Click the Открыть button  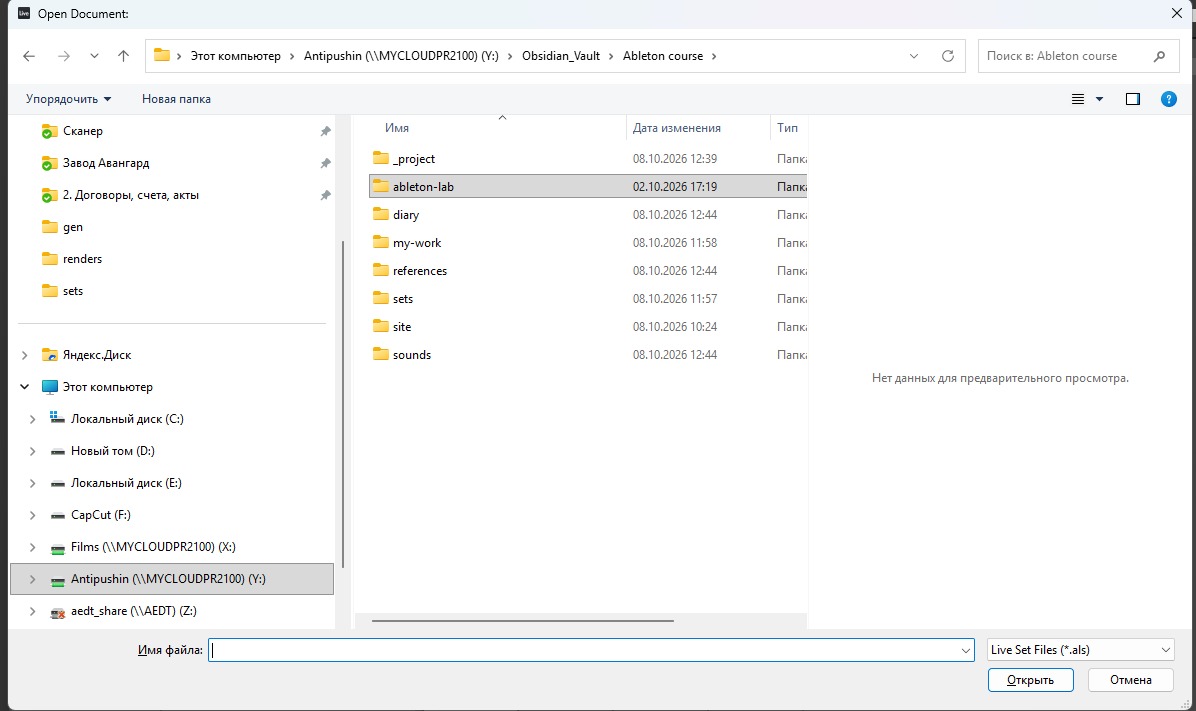[x=1030, y=680]
